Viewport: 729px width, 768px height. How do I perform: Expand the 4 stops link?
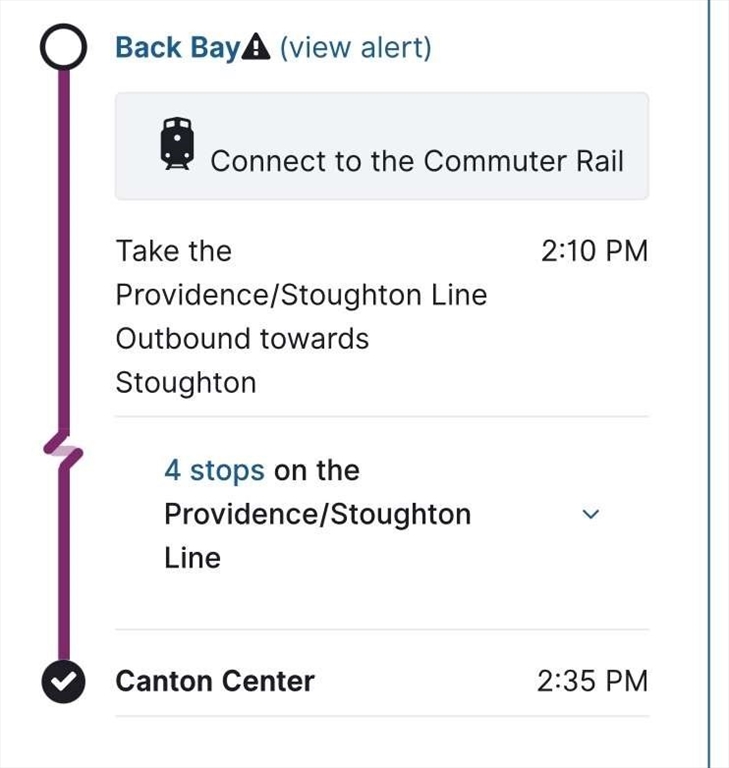click(x=214, y=470)
